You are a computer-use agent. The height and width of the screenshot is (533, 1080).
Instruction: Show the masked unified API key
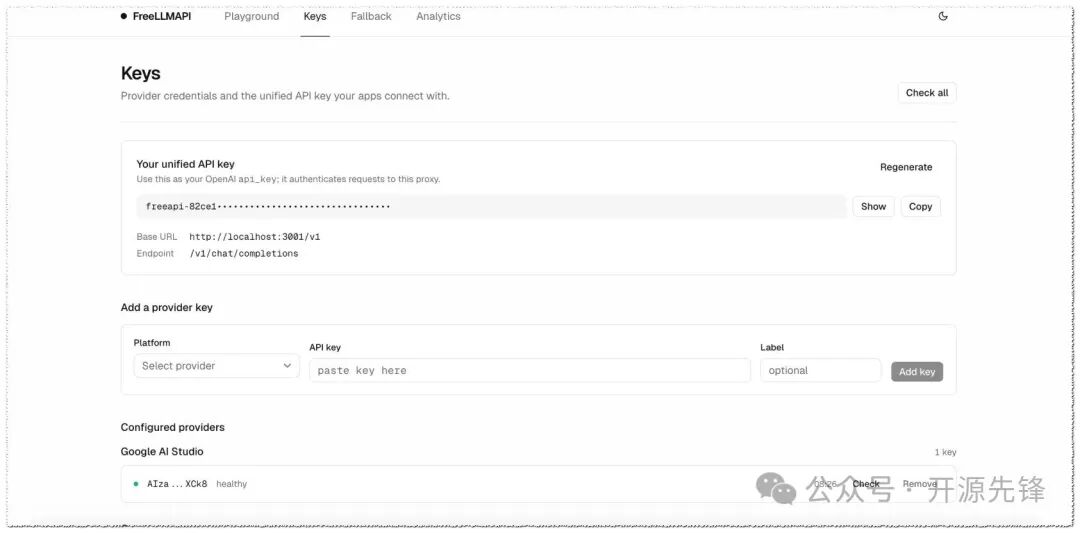pos(873,207)
